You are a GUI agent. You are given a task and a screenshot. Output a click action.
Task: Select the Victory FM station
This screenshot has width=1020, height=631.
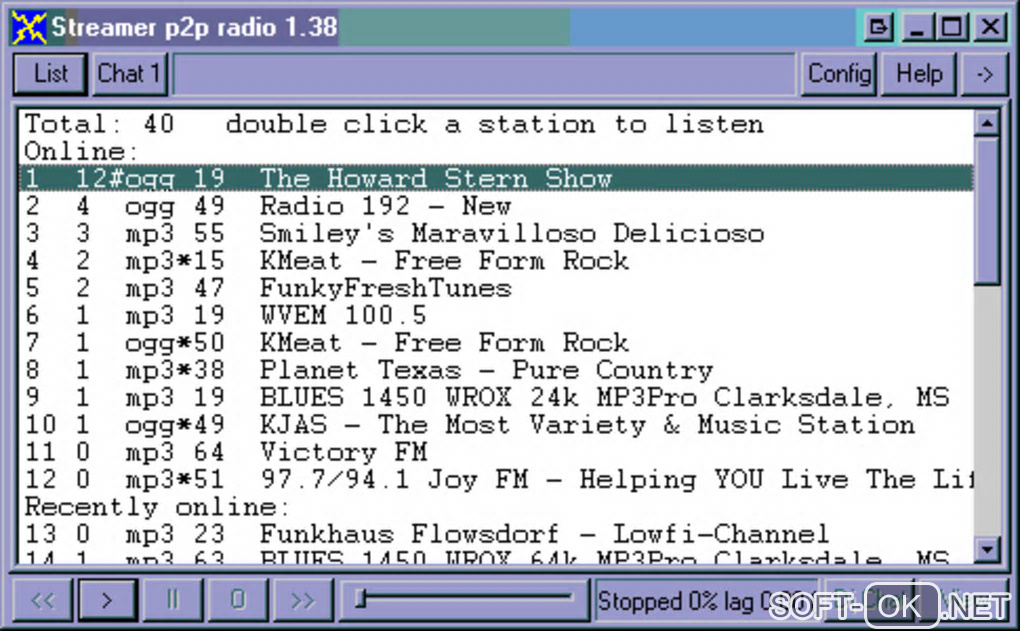pos(496,452)
